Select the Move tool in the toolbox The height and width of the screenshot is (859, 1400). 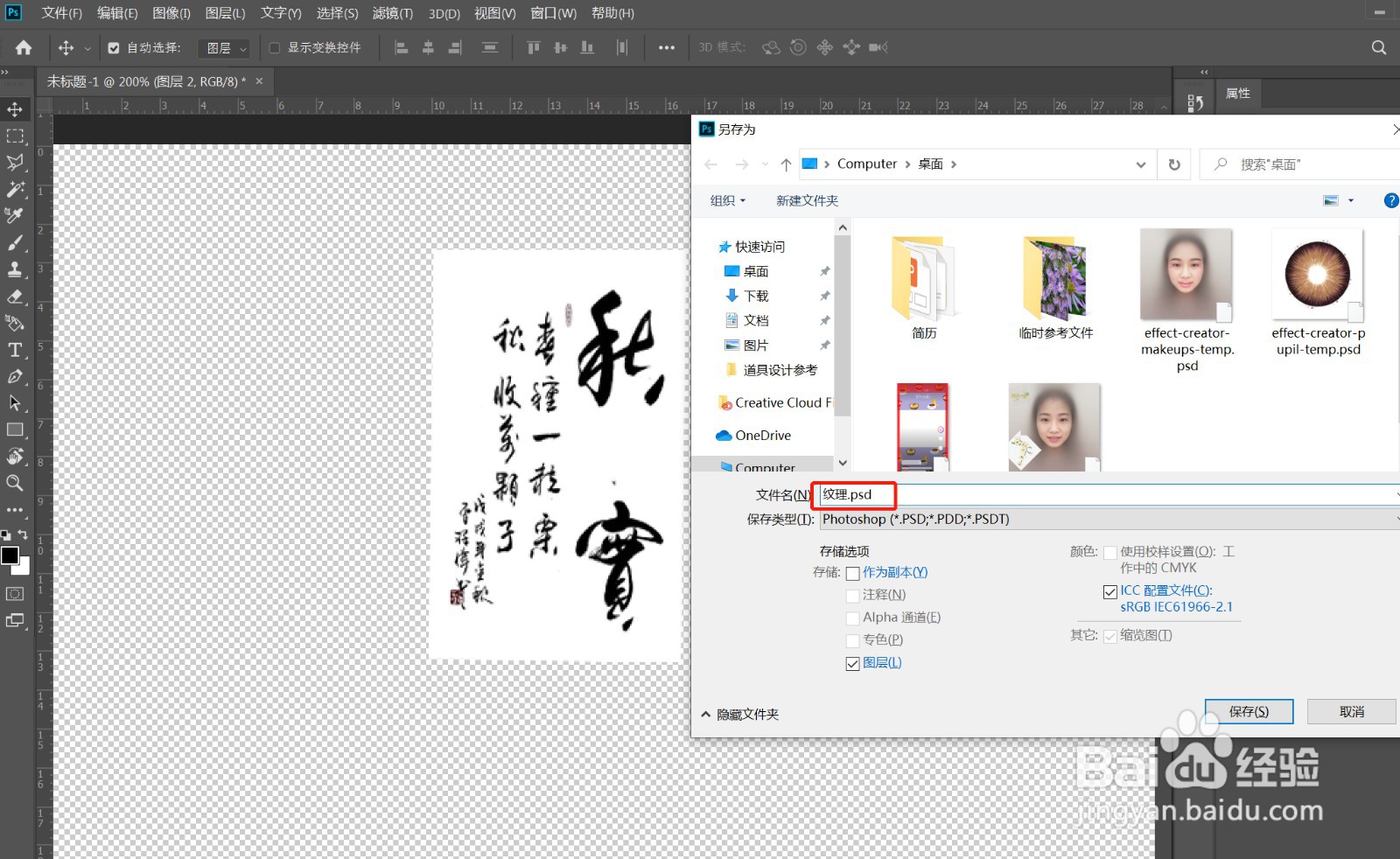click(15, 109)
